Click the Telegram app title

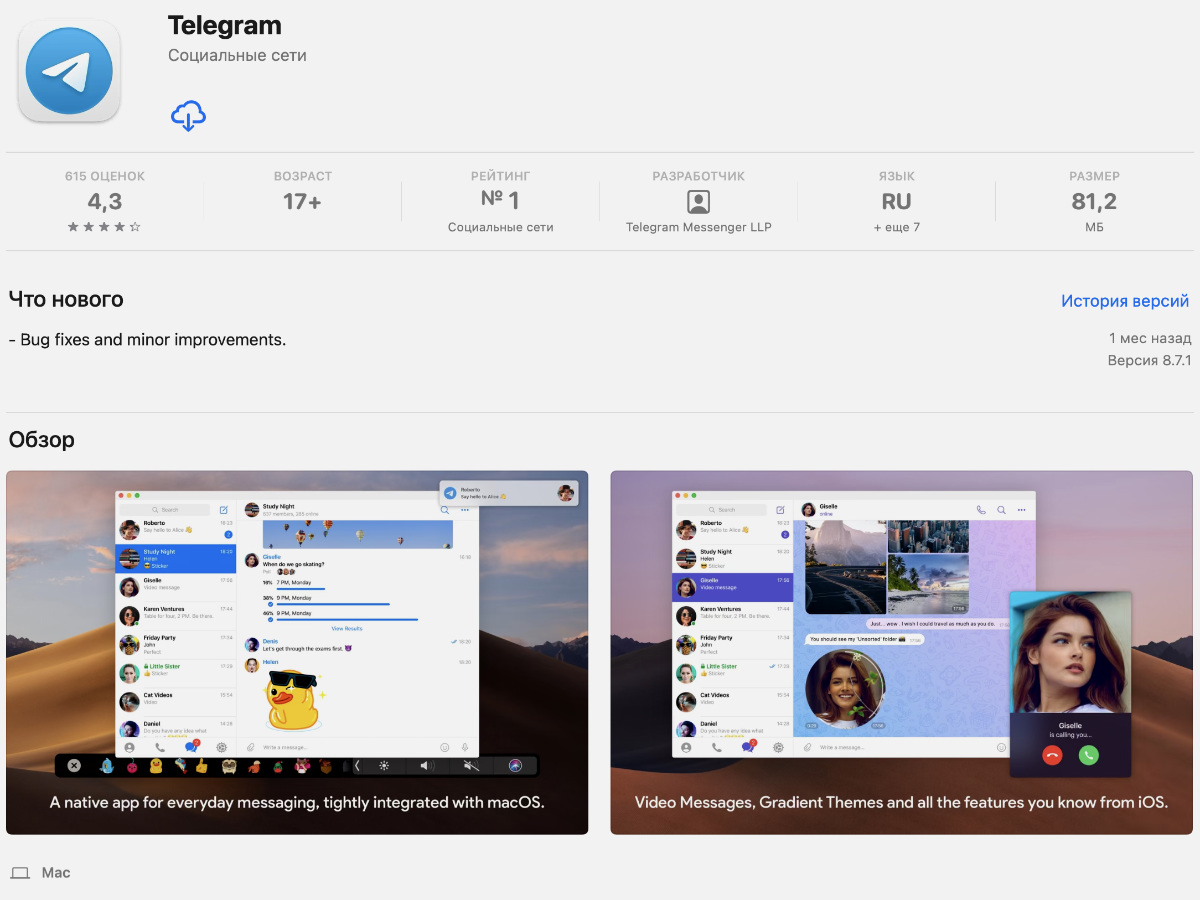coord(225,26)
